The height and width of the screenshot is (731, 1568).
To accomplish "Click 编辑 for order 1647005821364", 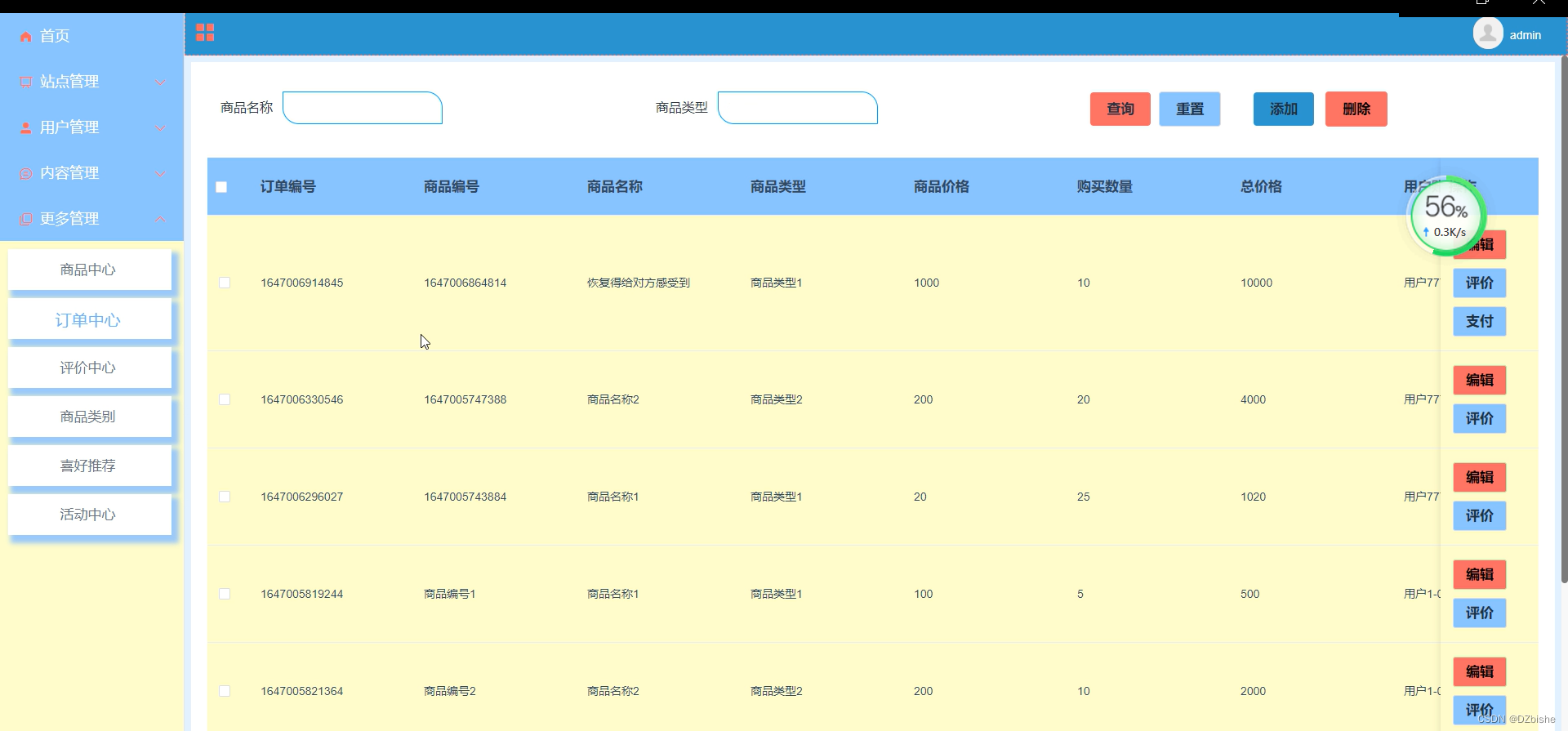I will pos(1480,671).
